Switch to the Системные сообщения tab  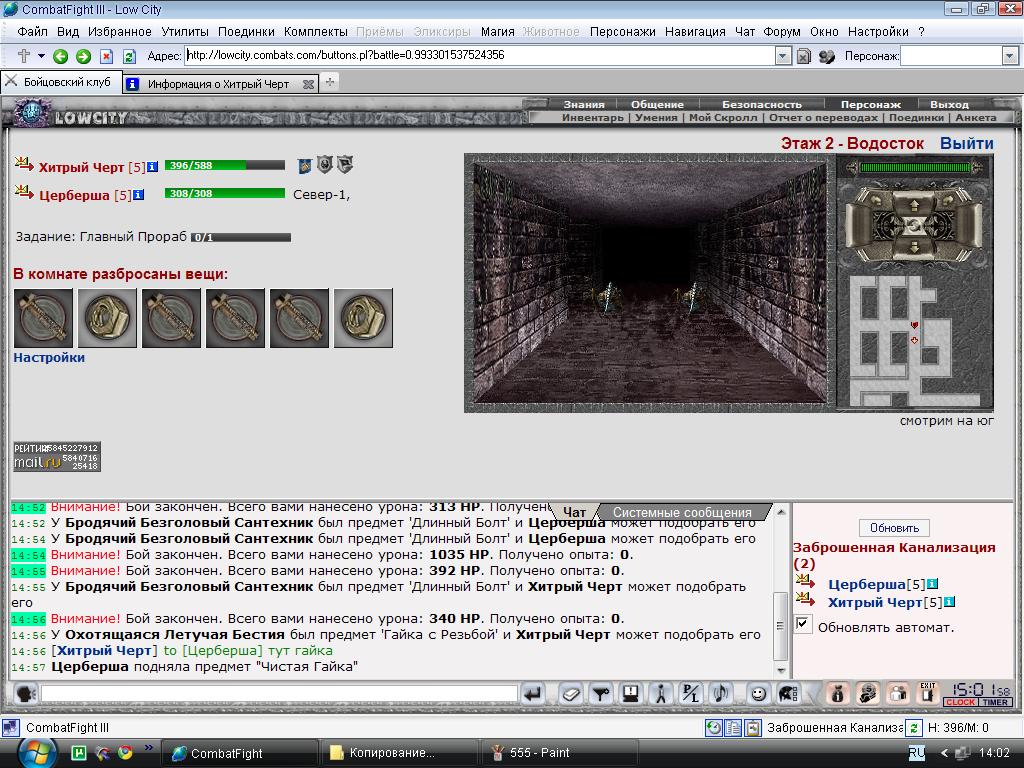(x=682, y=513)
